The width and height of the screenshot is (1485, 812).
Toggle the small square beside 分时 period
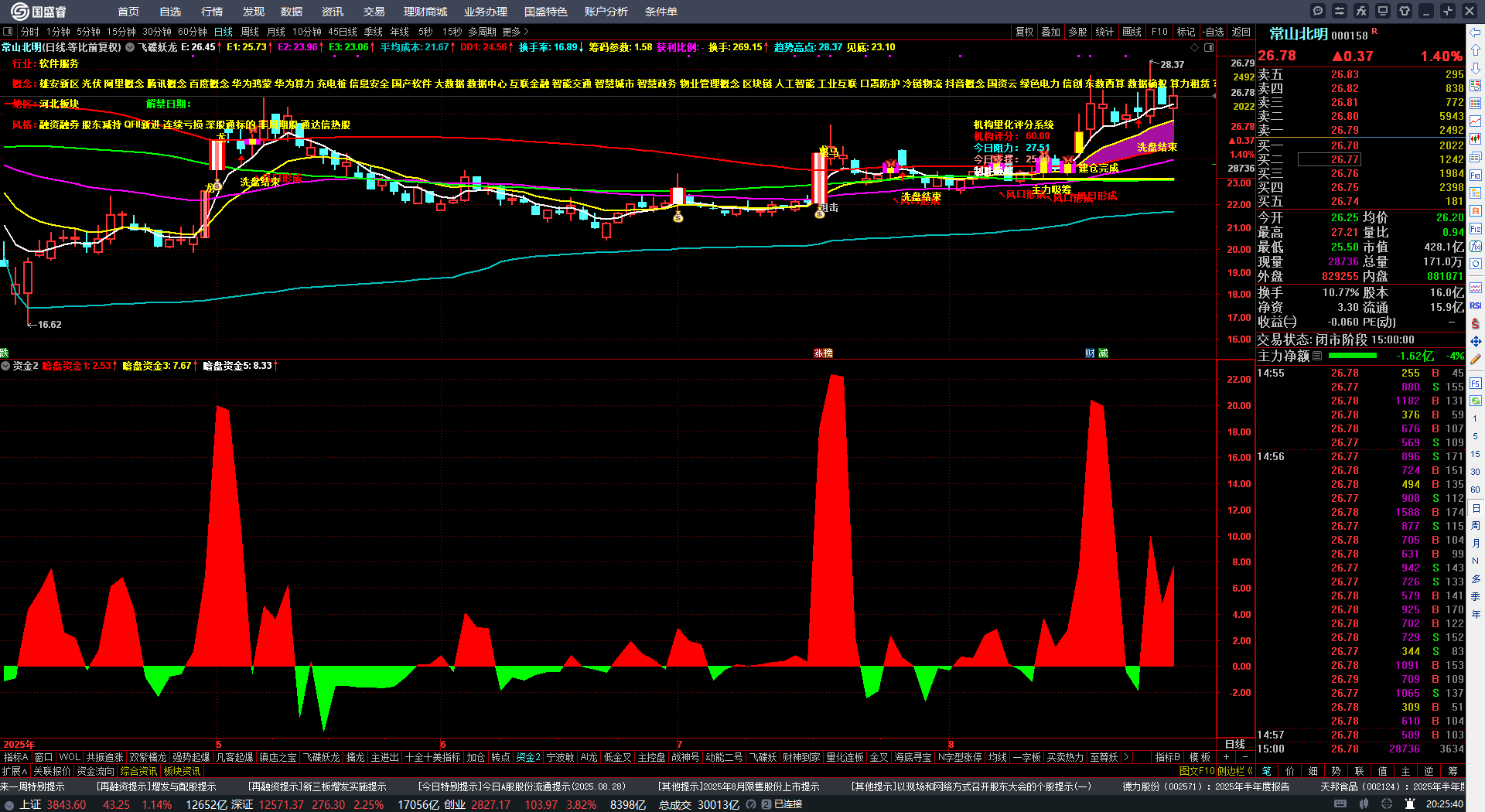[x=8, y=32]
